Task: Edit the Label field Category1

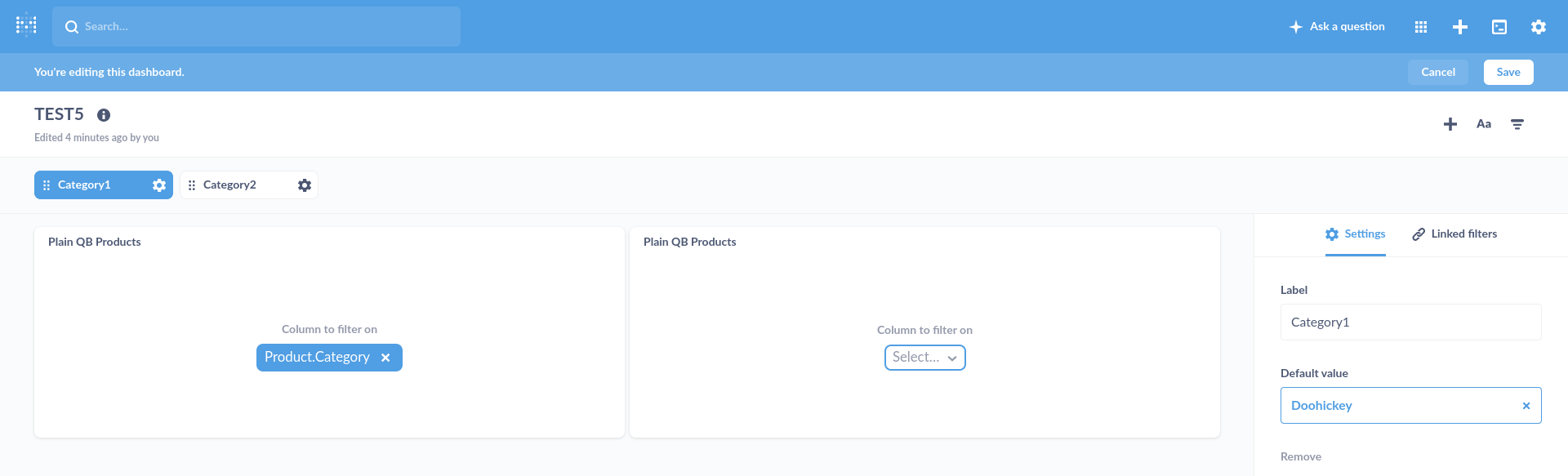Action: click(1410, 323)
